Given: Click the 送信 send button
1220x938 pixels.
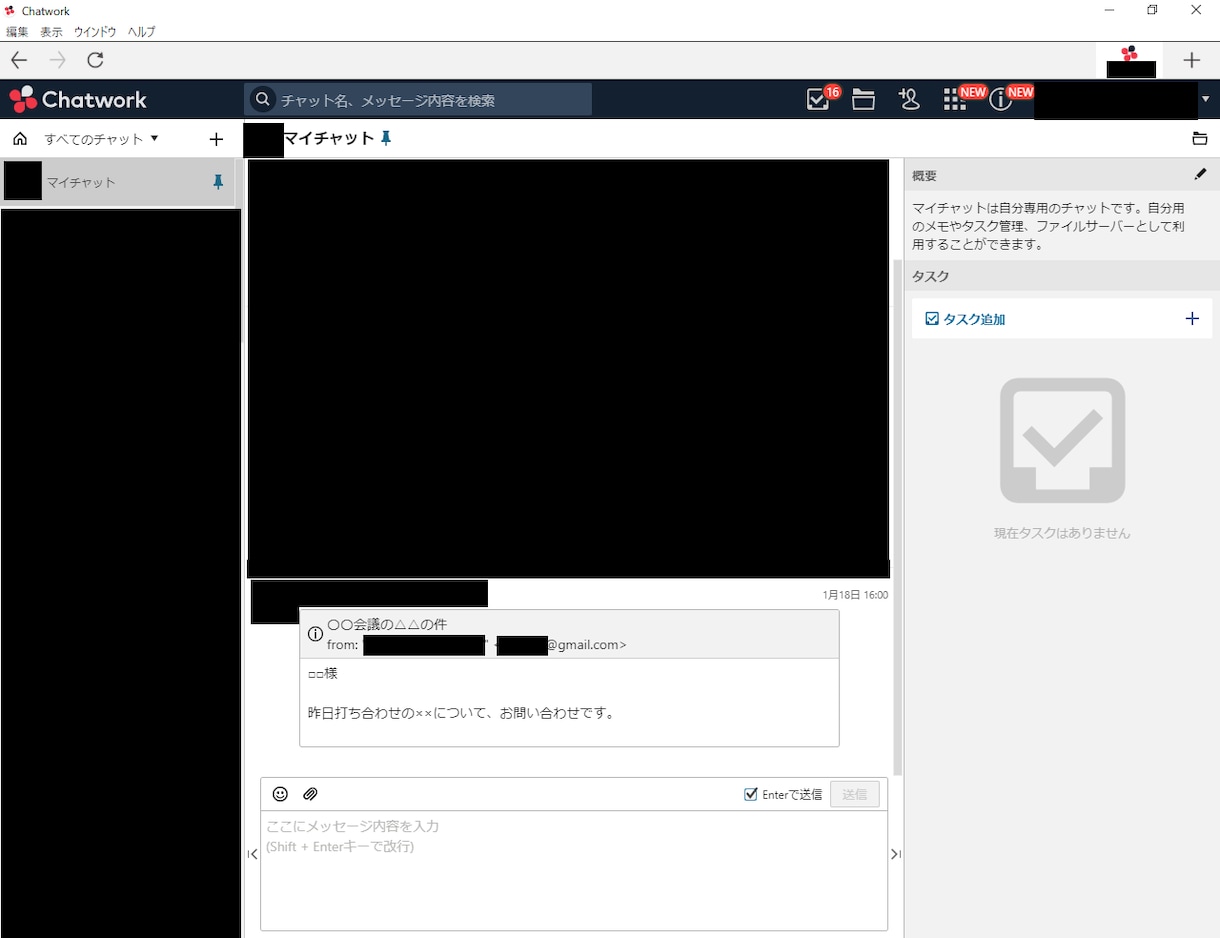Looking at the screenshot, I should pyautogui.click(x=855, y=794).
